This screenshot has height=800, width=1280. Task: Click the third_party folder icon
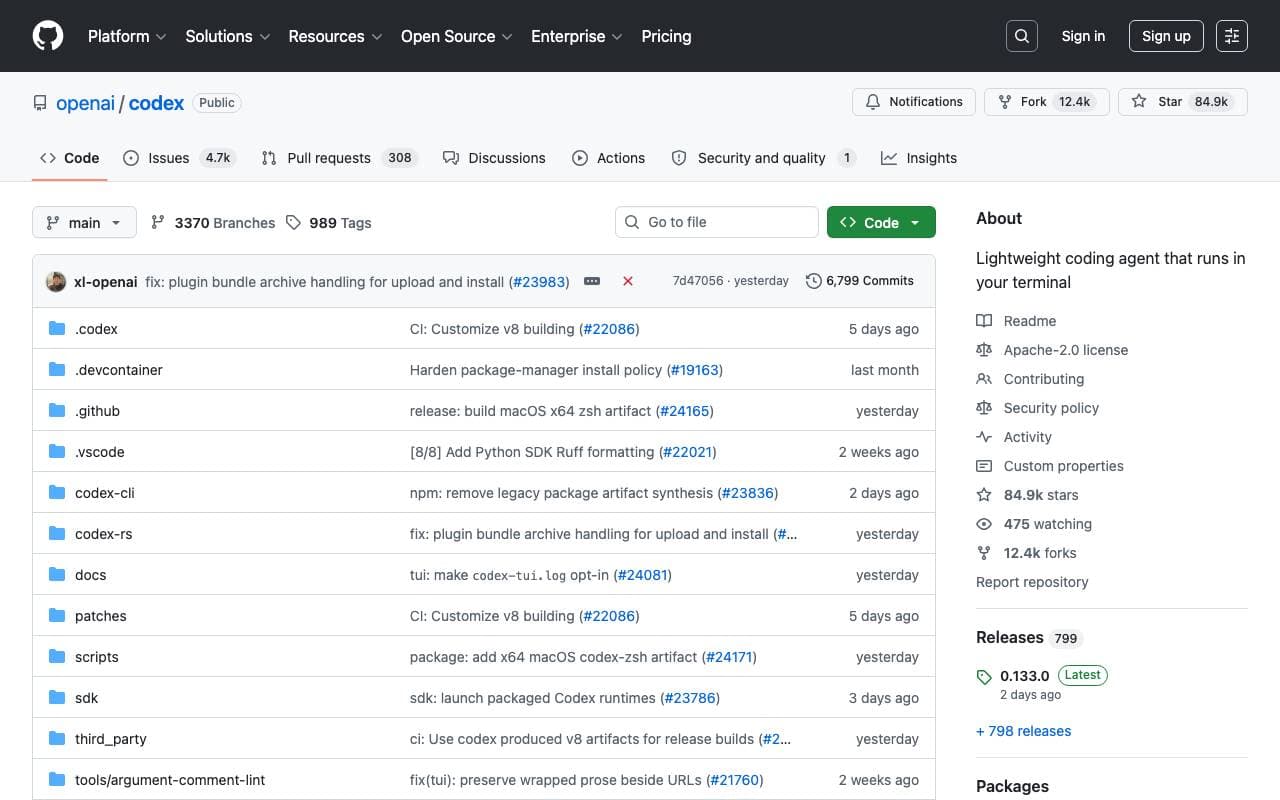coord(57,739)
